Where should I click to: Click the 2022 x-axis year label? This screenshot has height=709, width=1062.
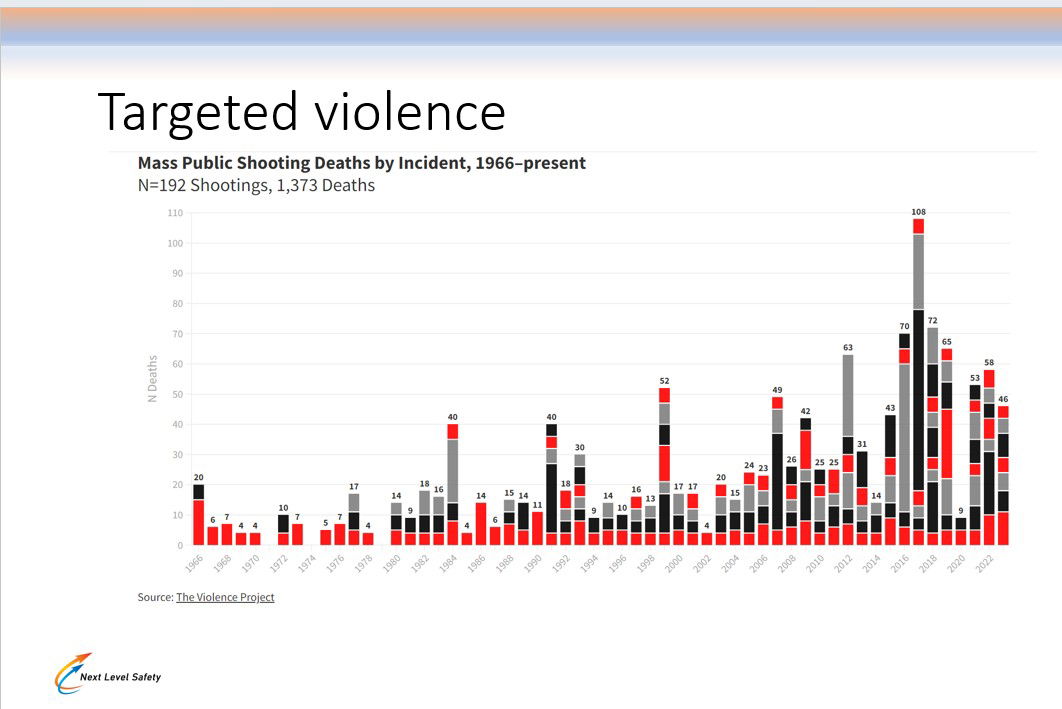click(x=985, y=561)
